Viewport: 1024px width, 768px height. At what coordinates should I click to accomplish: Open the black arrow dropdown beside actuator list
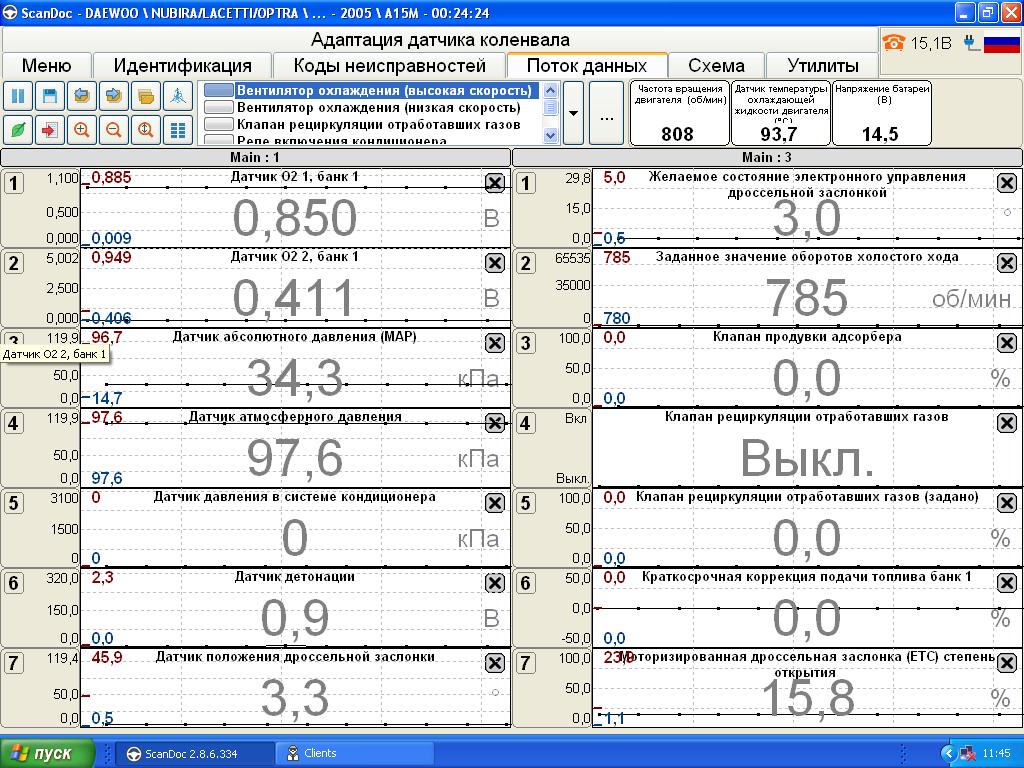573,113
